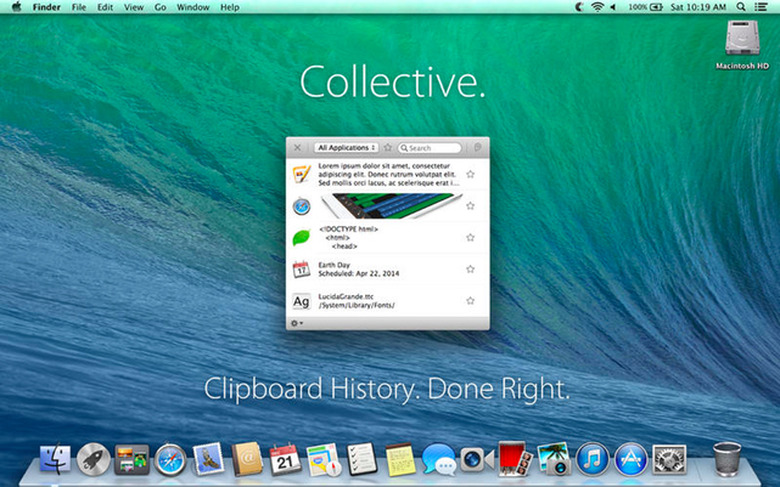Viewport: 780px width, 487px height.
Task: Select the Pages clipboard entry icon
Action: click(301, 174)
